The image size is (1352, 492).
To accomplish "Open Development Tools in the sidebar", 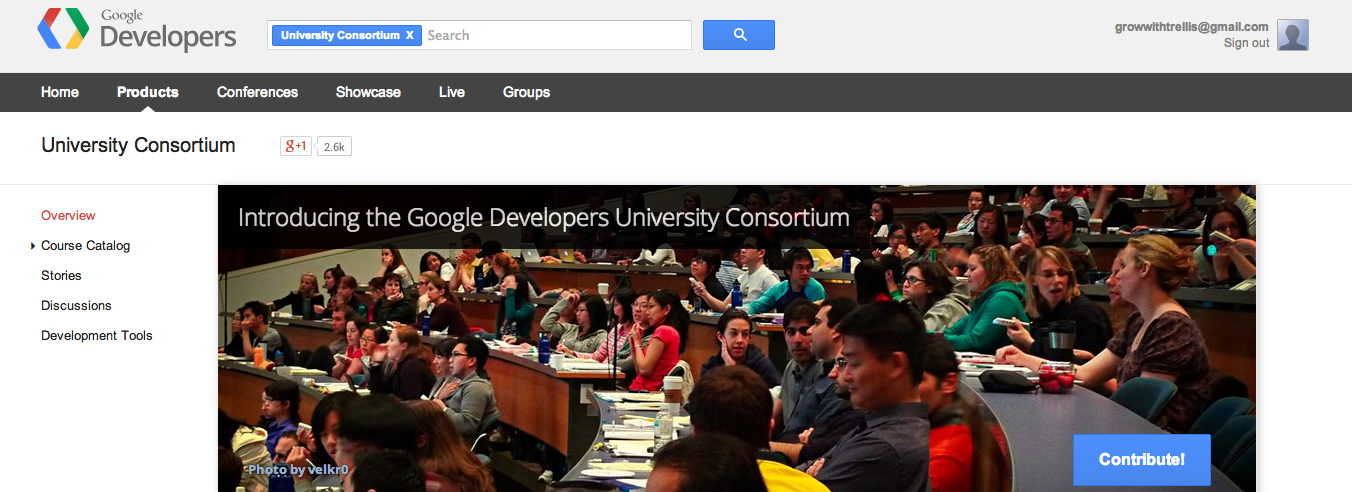I will click(97, 335).
